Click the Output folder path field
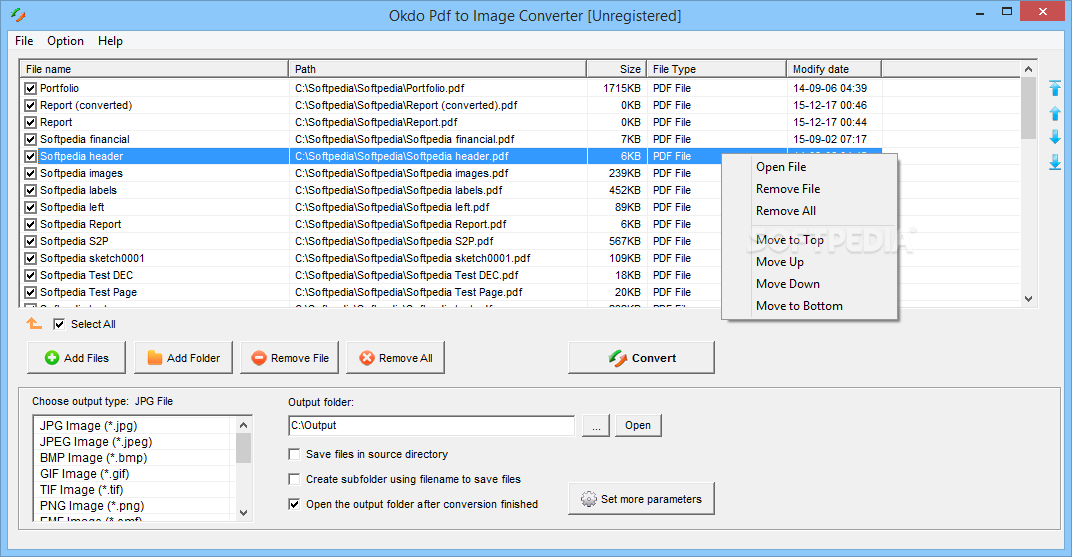 click(431, 425)
